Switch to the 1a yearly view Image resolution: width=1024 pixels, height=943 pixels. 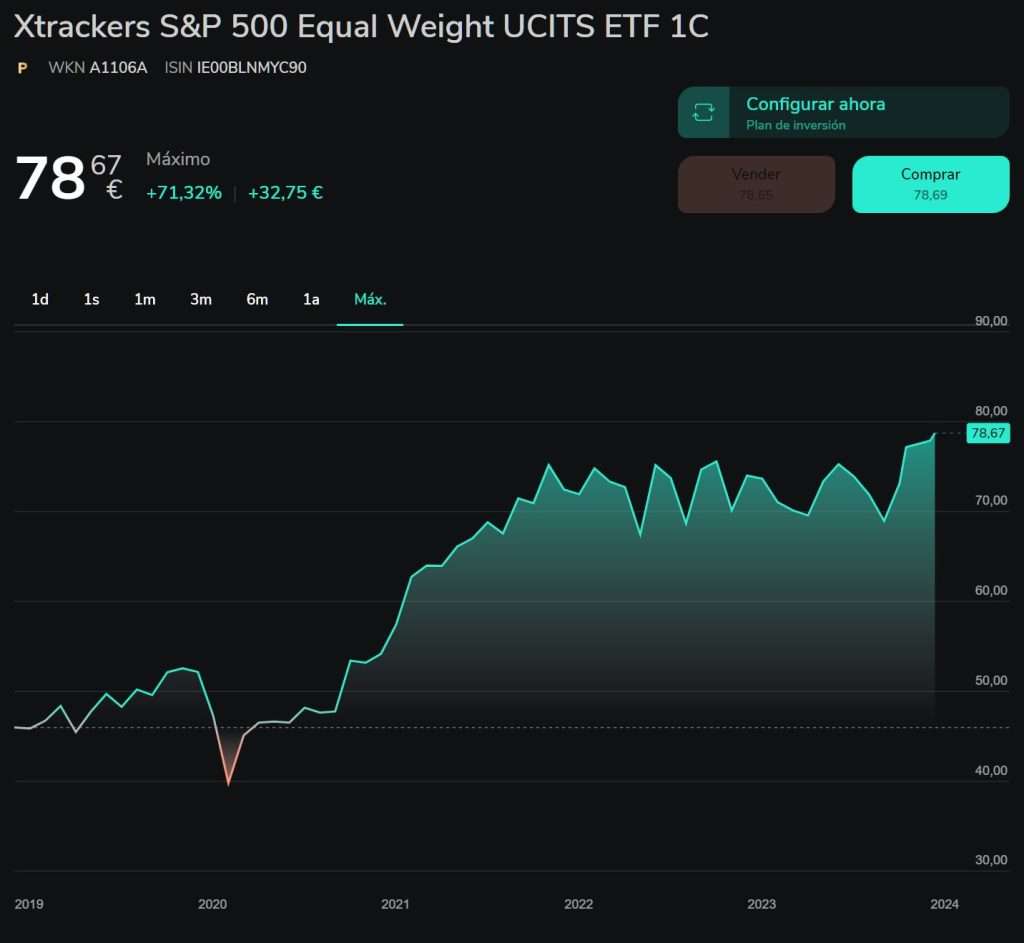coord(310,299)
